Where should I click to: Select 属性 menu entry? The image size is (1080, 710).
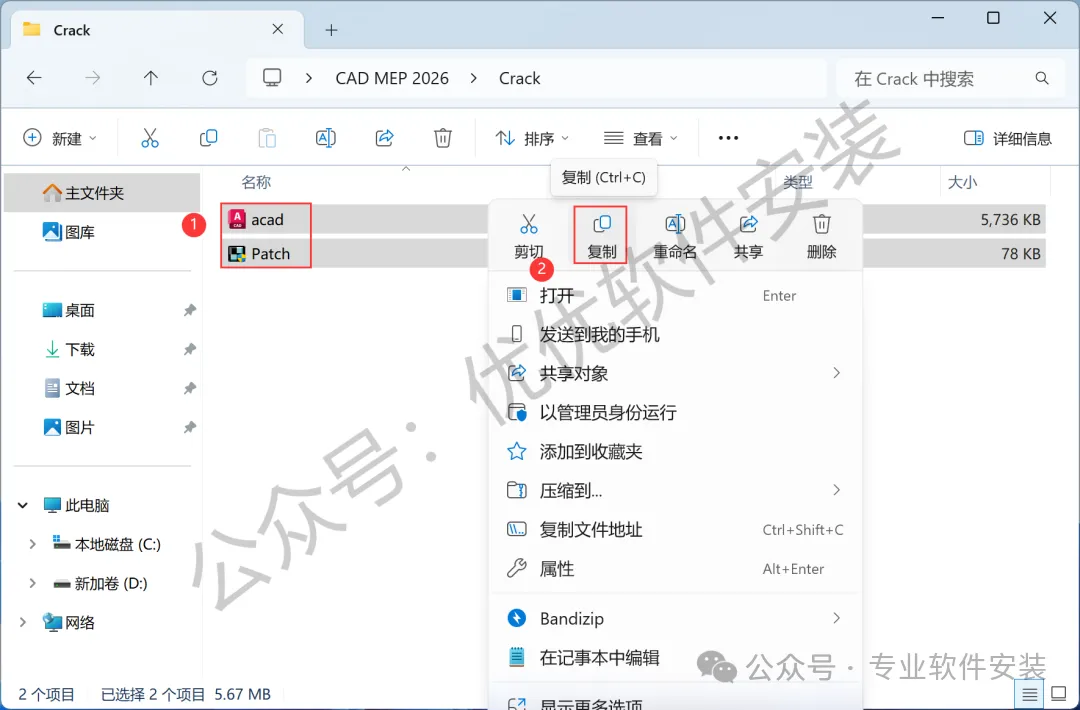(675, 569)
